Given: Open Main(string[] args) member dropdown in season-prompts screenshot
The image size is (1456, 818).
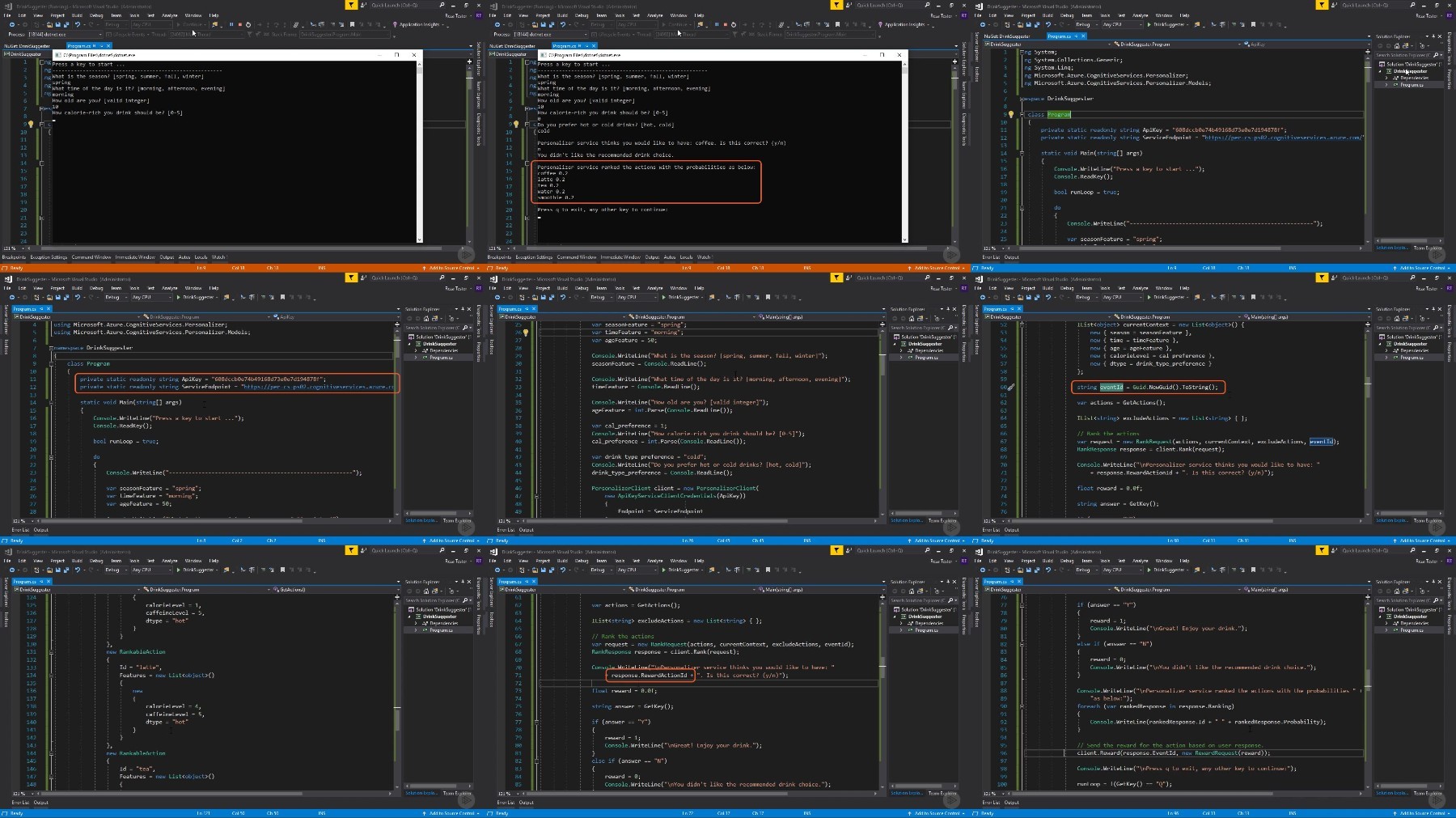Looking at the screenshot, I should tap(822, 316).
